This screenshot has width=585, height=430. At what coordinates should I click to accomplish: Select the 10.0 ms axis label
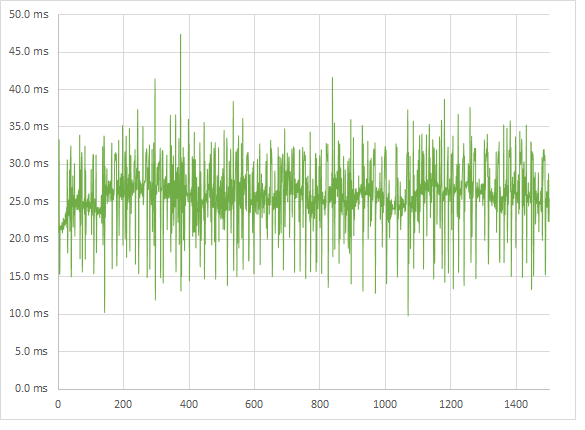29,313
